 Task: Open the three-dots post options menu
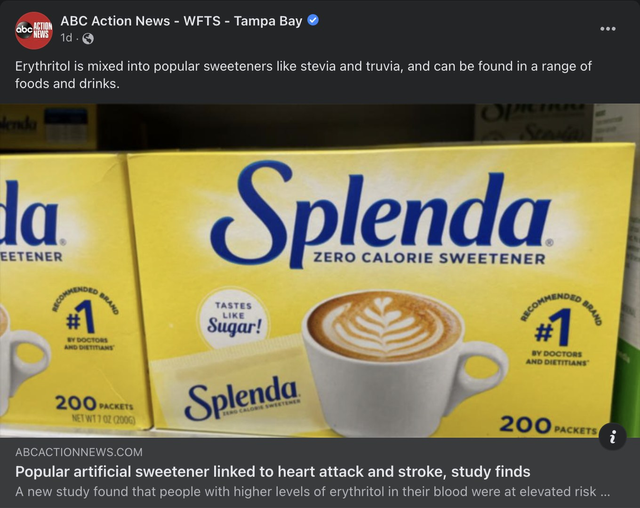click(x=607, y=29)
